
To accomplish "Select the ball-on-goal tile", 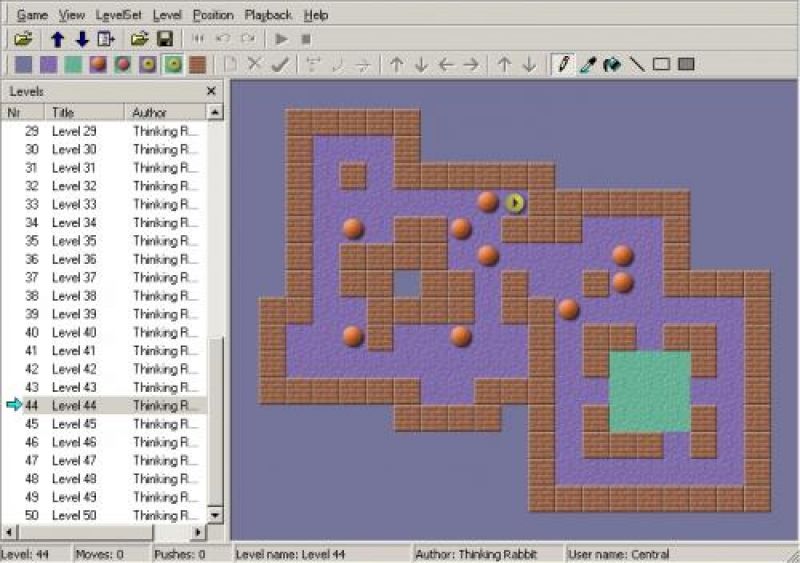I will pos(123,65).
